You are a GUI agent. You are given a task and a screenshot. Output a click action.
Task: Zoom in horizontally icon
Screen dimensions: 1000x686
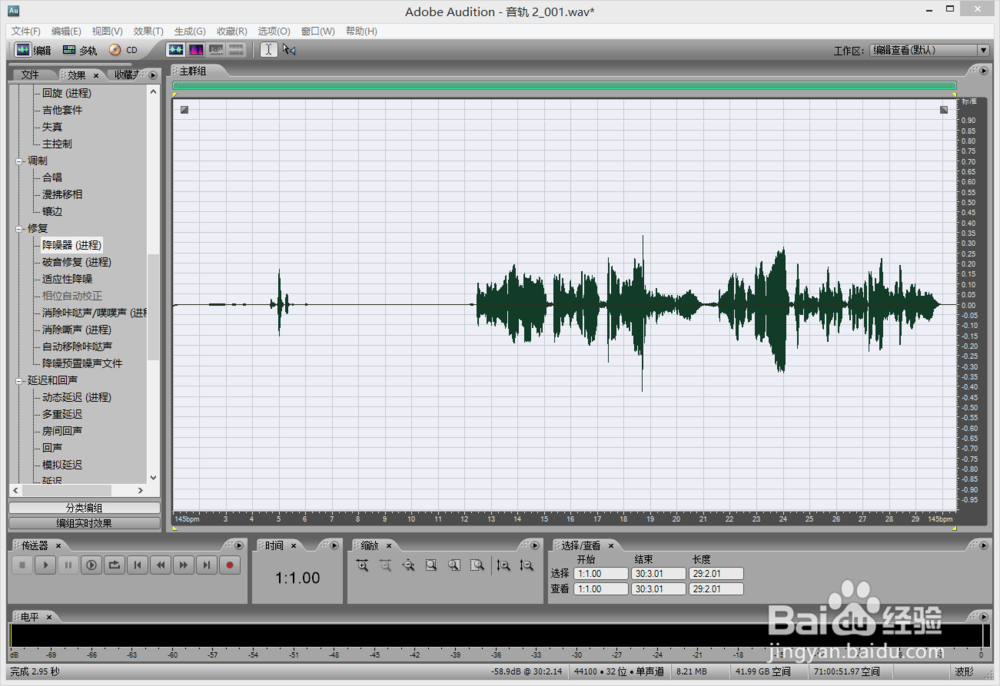[x=362, y=566]
